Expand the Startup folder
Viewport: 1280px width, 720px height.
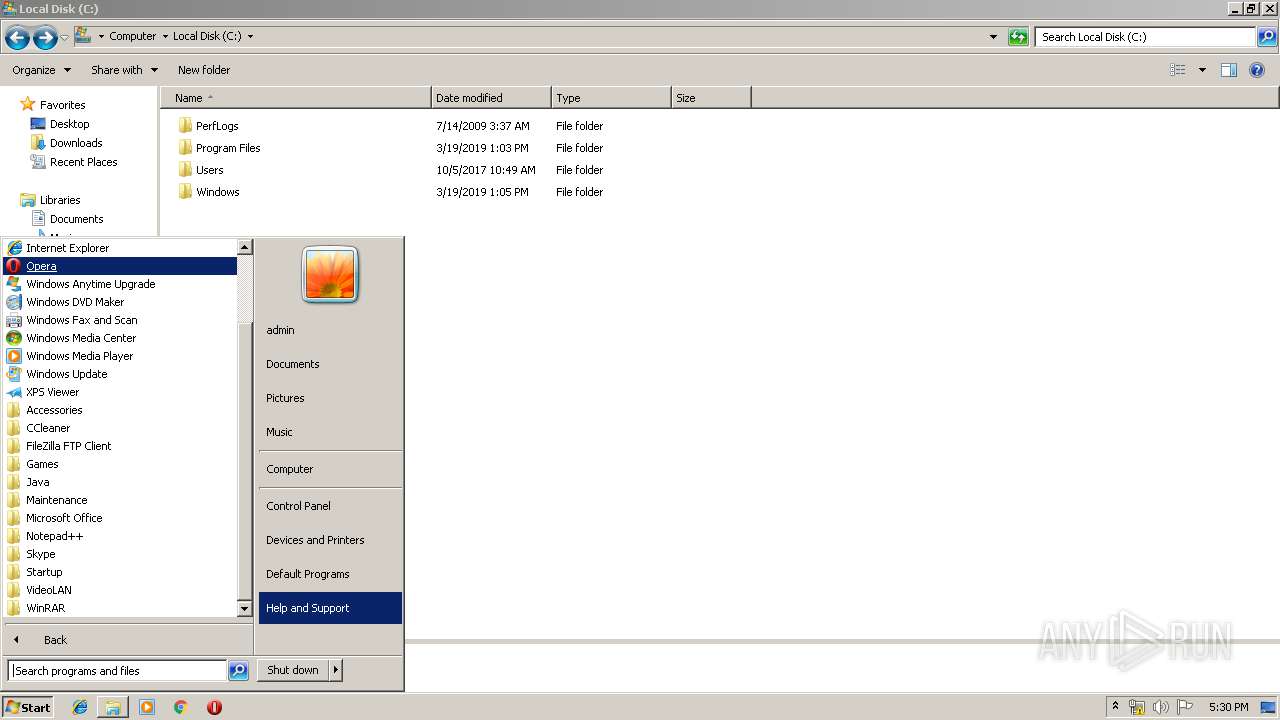point(120,572)
